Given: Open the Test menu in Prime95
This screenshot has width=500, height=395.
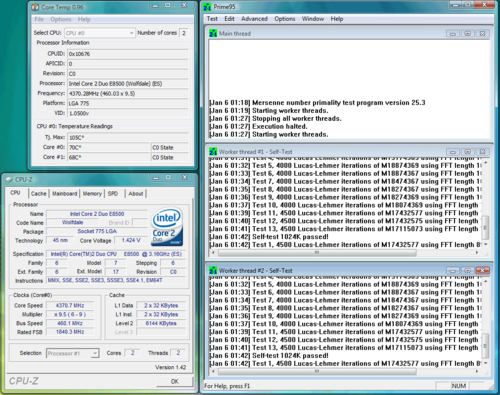Looking at the screenshot, I should (212, 19).
